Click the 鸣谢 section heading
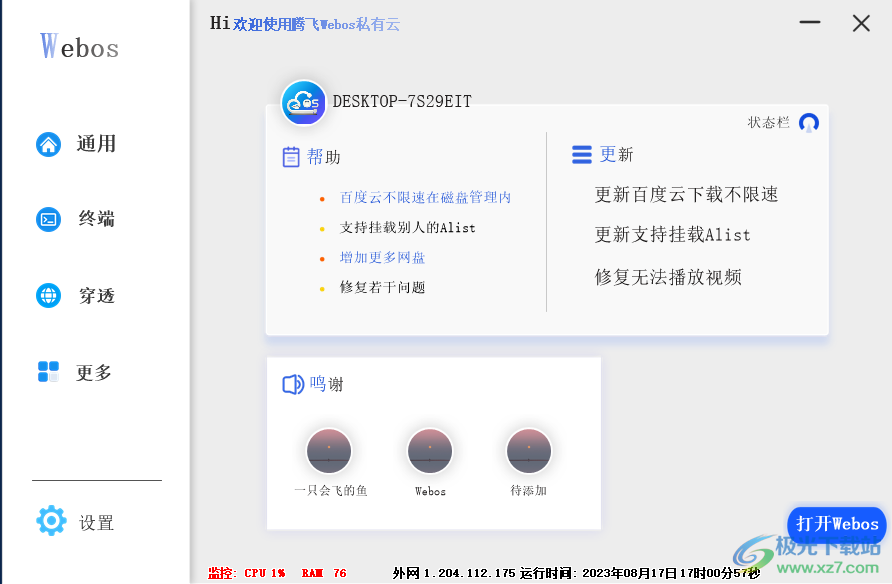The image size is (892, 584). coord(327,384)
